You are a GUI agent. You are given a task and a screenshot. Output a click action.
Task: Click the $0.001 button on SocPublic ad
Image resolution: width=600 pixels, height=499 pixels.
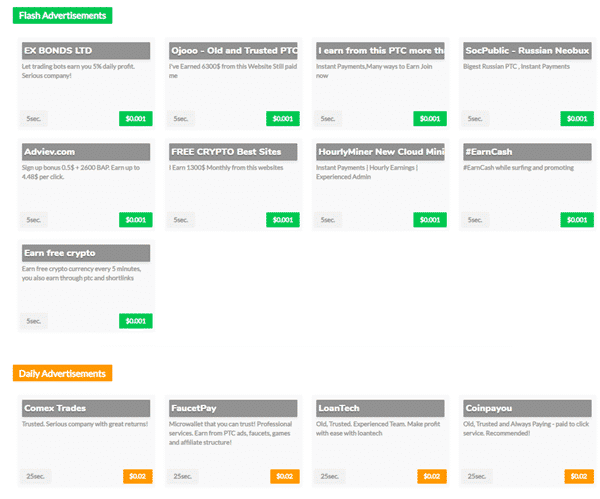[577, 119]
